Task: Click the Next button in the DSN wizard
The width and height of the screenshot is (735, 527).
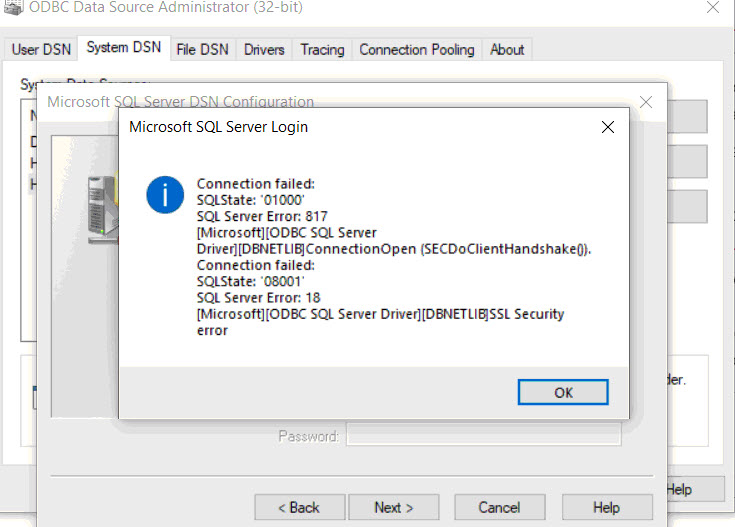Action: click(x=394, y=507)
